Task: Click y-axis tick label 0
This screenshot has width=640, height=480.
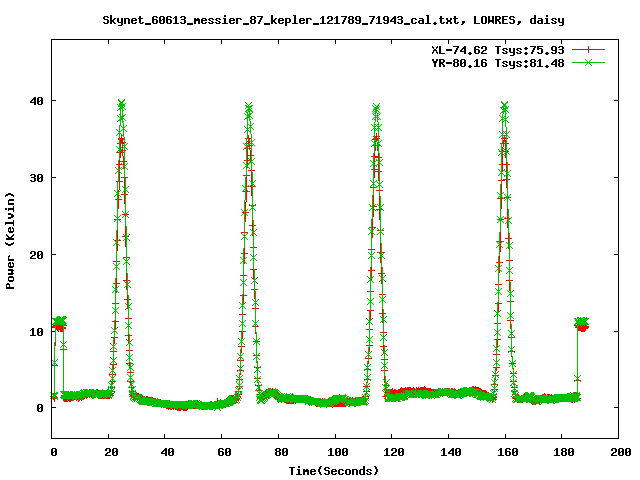Action: pyautogui.click(x=40, y=408)
